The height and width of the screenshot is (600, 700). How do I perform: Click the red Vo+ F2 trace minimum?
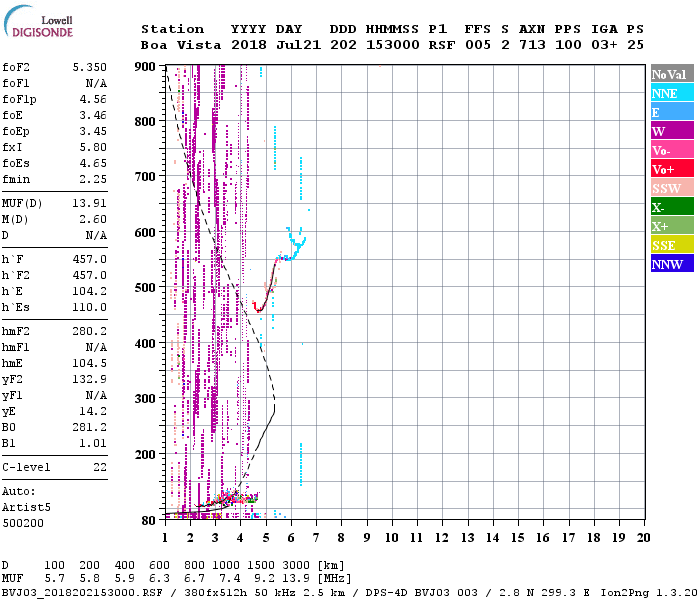click(x=258, y=310)
